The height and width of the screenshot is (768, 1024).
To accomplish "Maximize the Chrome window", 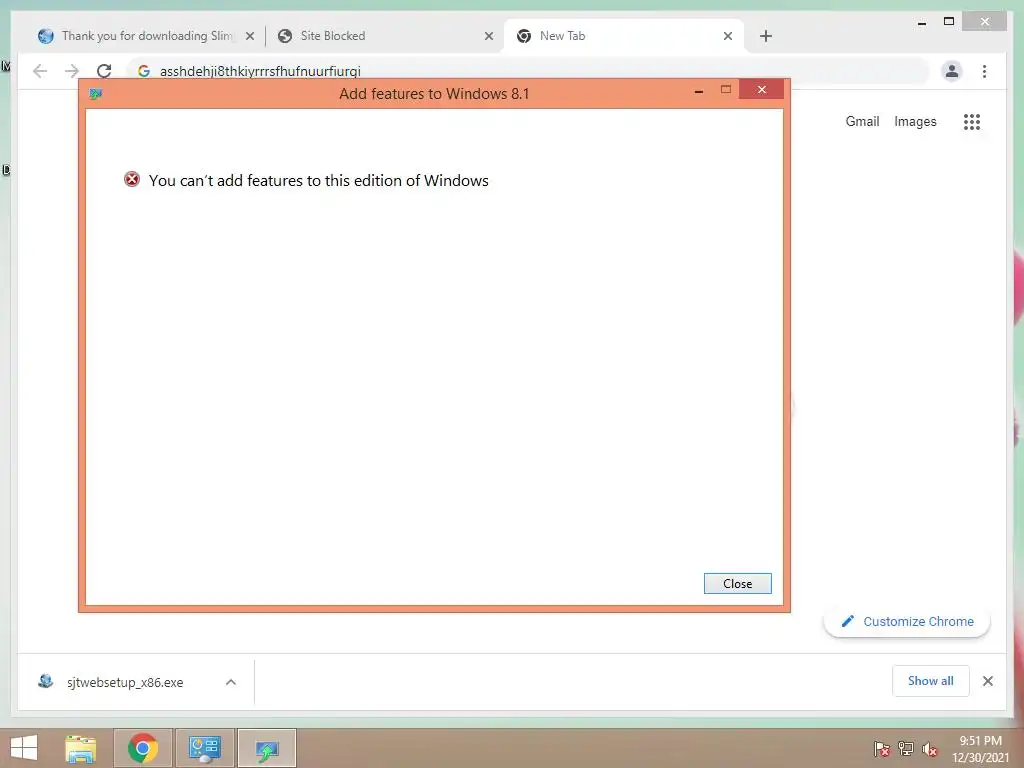I will point(949,22).
